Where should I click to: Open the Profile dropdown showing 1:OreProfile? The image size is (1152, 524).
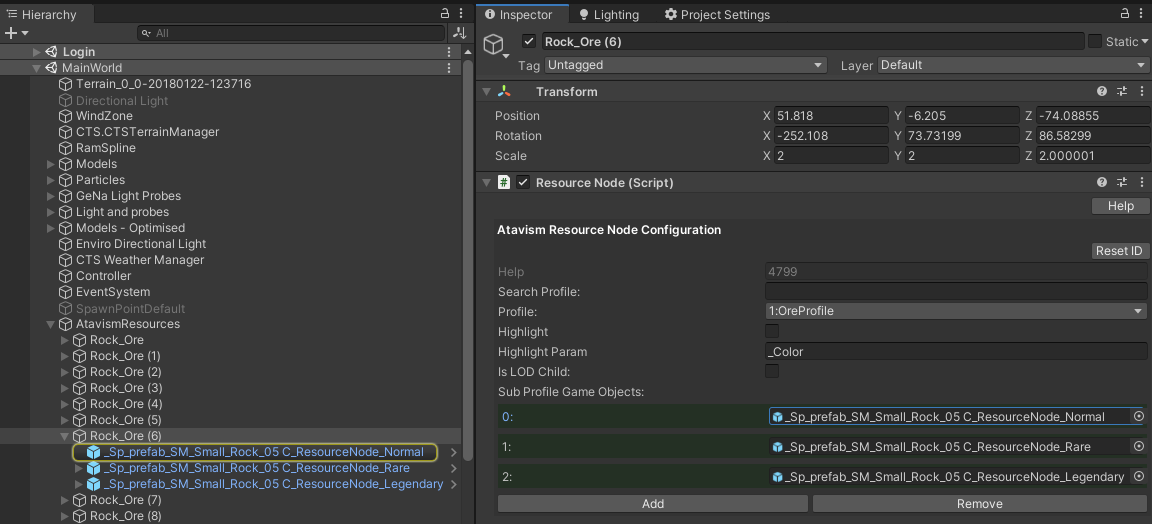coord(955,311)
